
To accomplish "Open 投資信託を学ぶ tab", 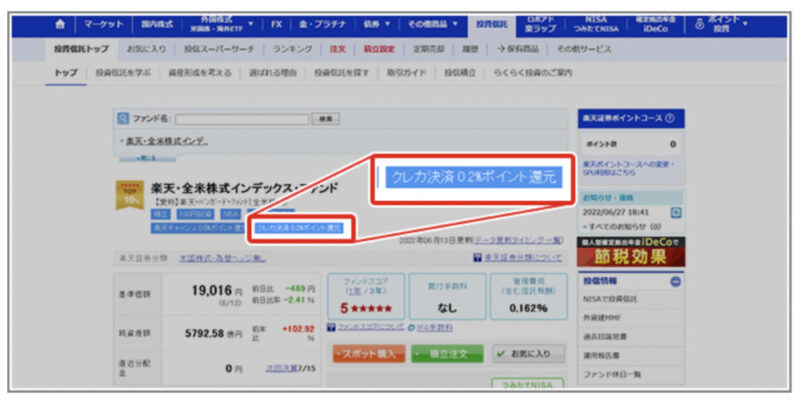I will pos(123,73).
